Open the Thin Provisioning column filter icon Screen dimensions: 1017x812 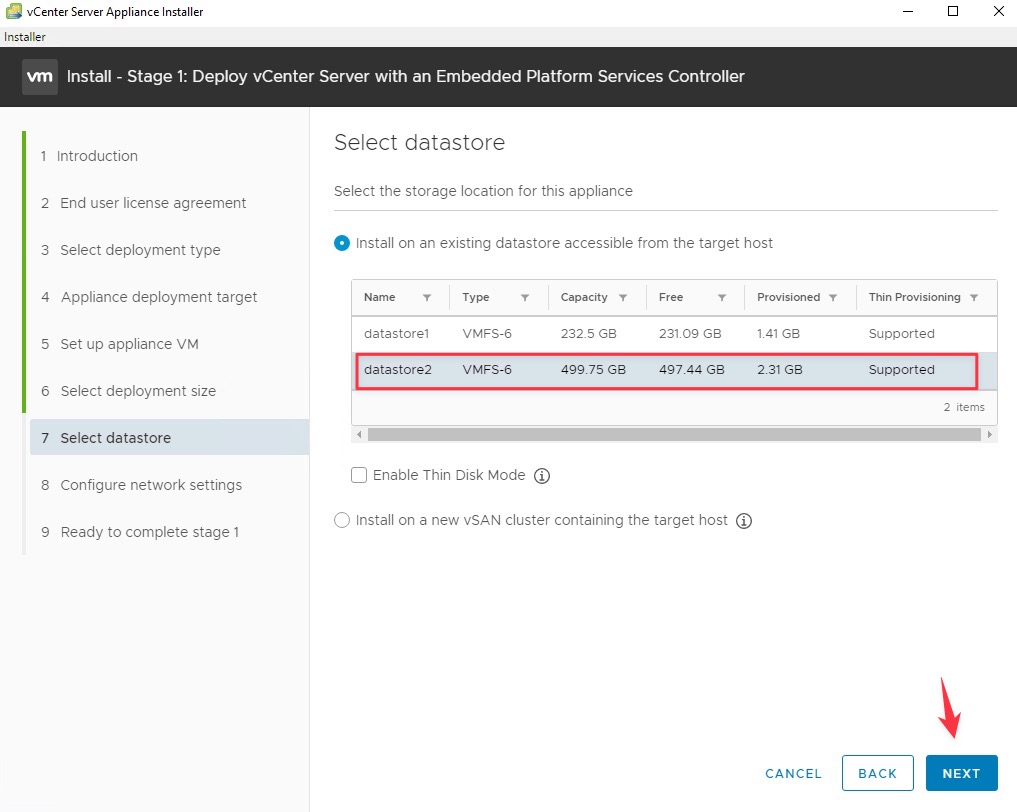click(x=974, y=298)
